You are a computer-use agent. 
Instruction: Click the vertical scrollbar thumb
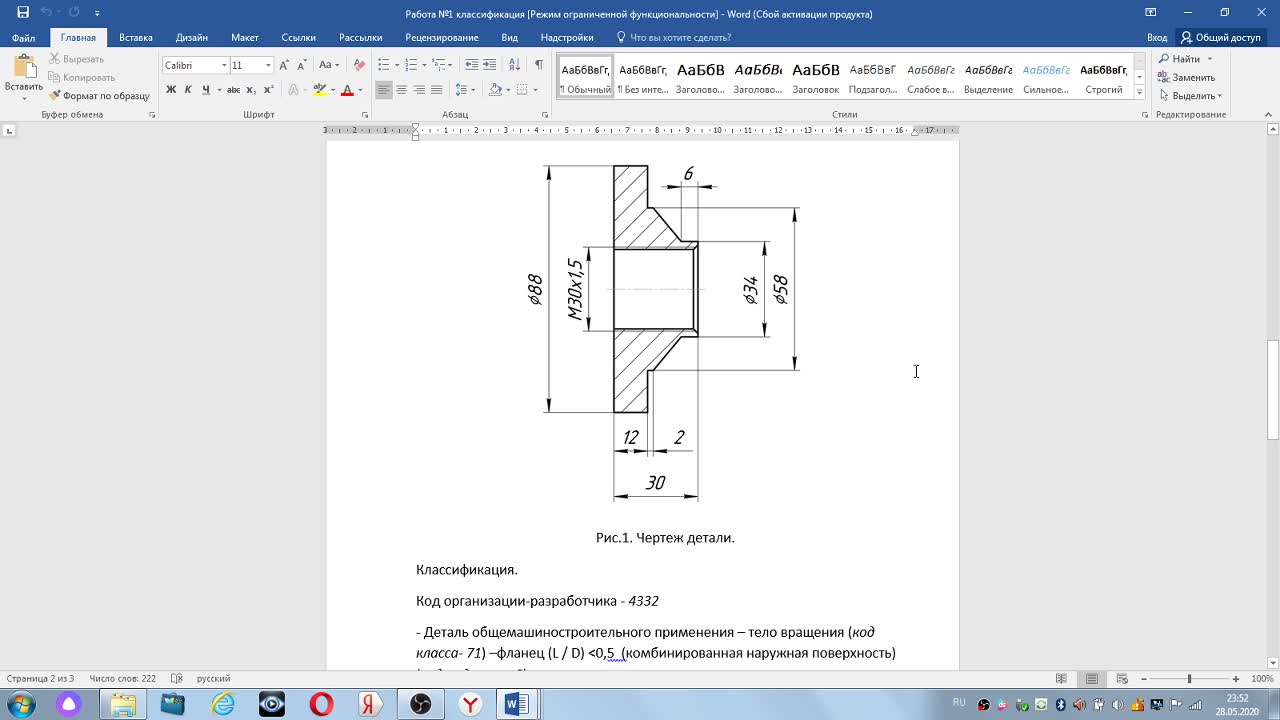pos(1273,391)
